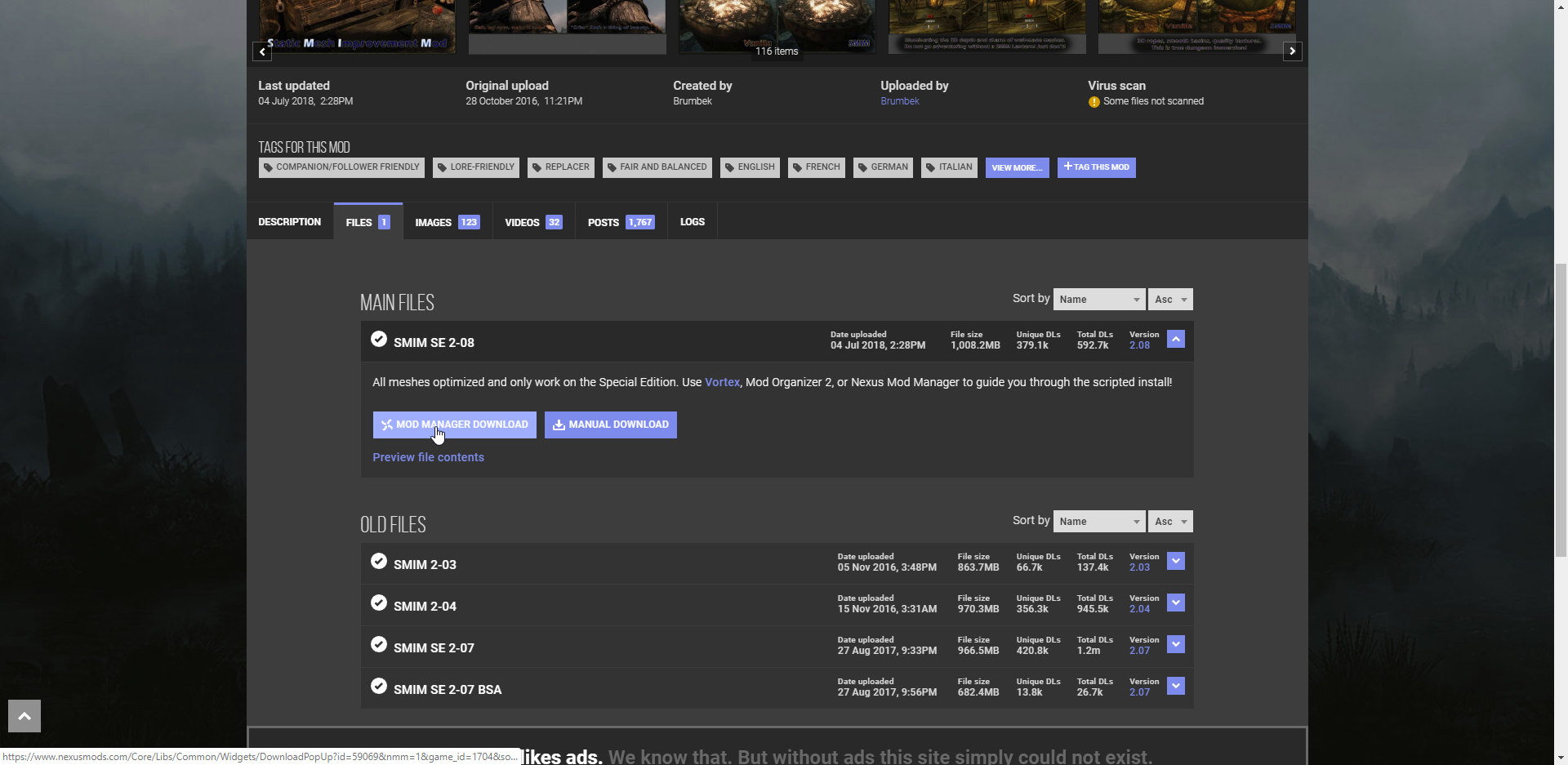This screenshot has height=765, width=1568.
Task: Click the virus scan warning icon
Action: click(x=1094, y=101)
